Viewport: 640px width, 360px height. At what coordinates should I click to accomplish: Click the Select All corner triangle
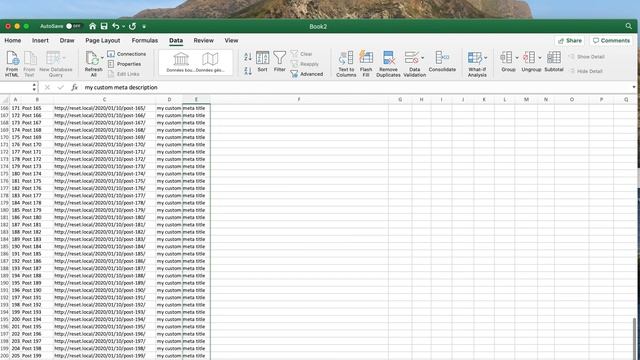click(5, 100)
